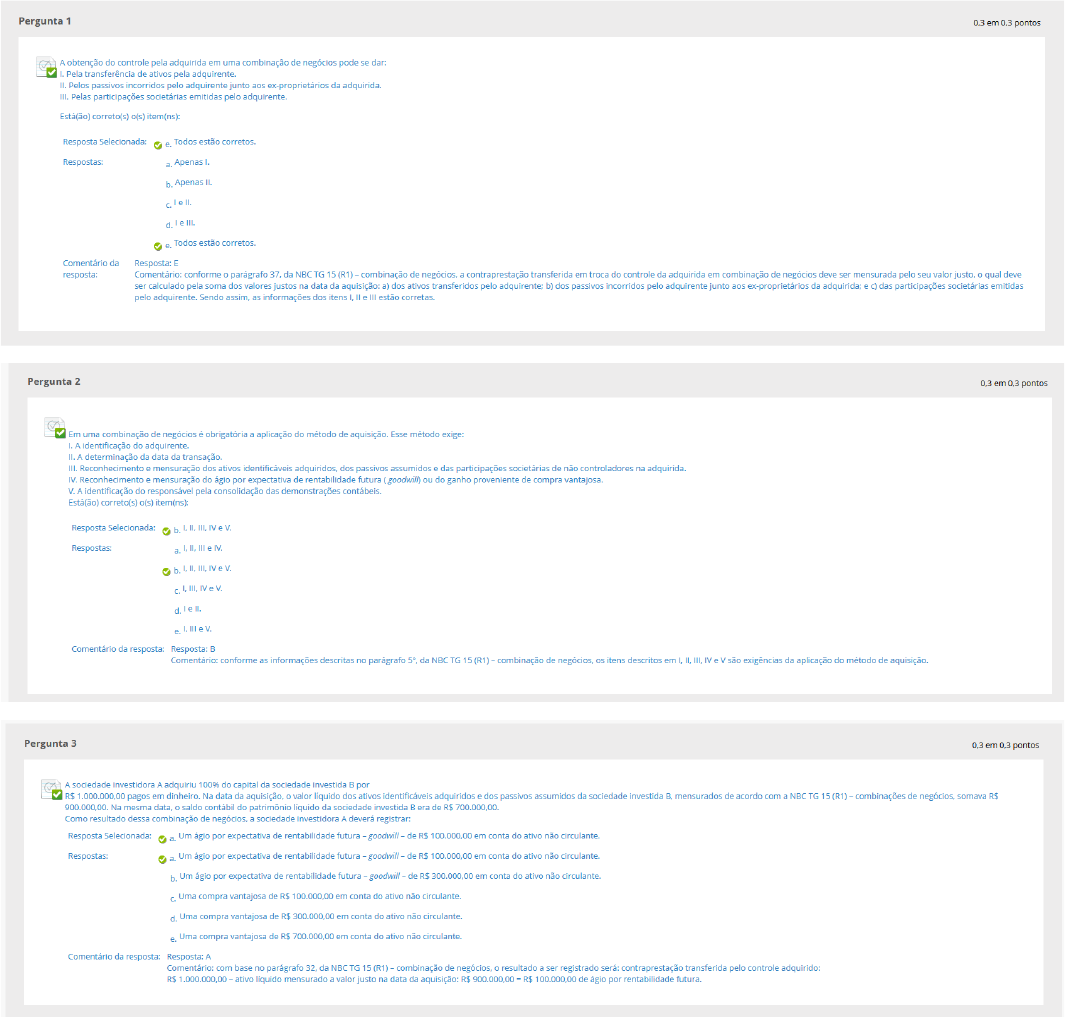The image size is (1065, 1017).
Task: Click Pergunta 1 score '0,3 em 0,3 pontos'
Action: 1006,22
